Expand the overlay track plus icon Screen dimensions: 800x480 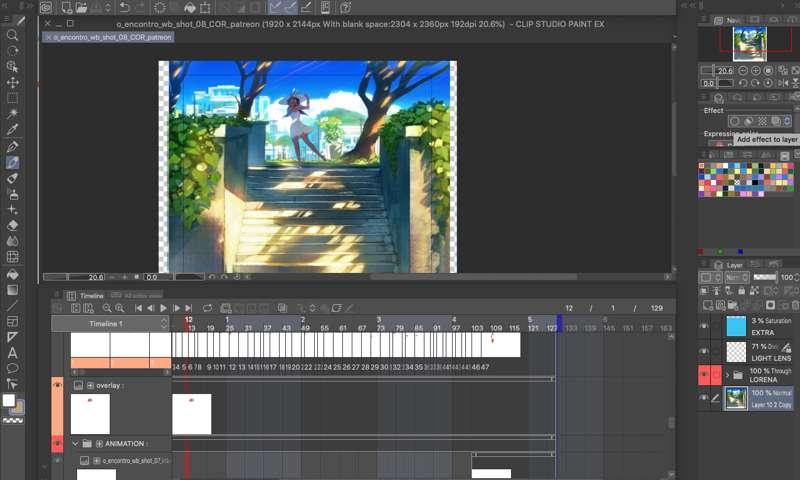pos(90,386)
